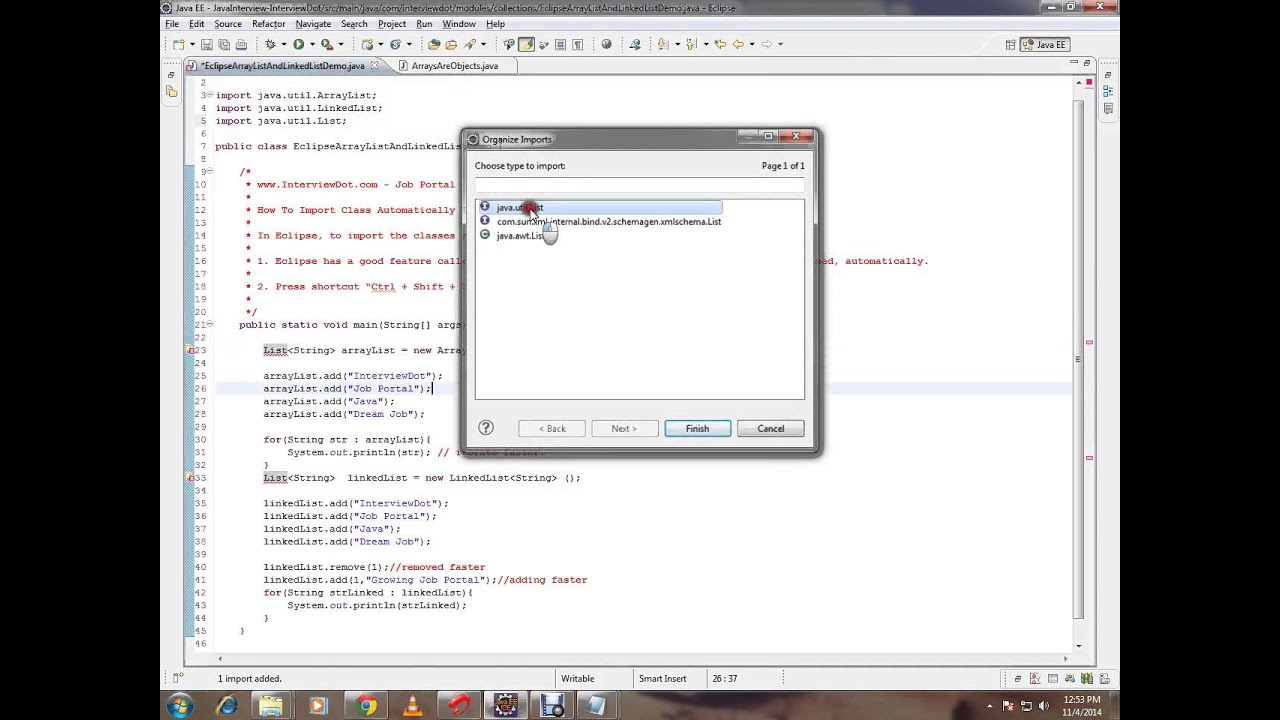Click the Outline view icon on right trim

point(1108,91)
